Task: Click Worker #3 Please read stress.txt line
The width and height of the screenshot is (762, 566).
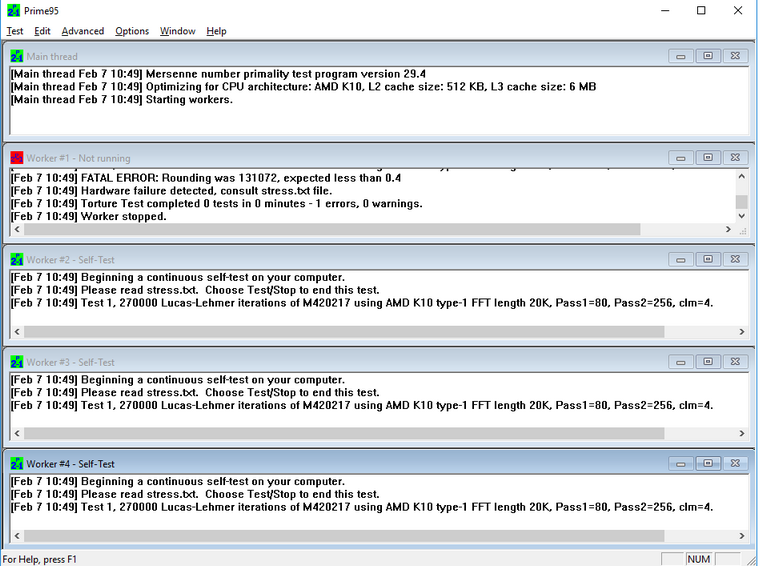Action: 195,393
